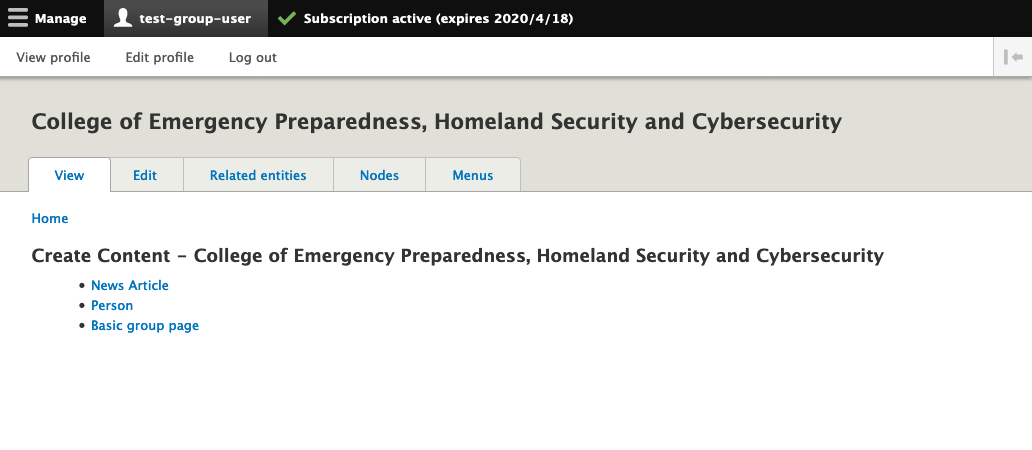Switch to the Edit tab
The height and width of the screenshot is (450, 1032).
point(145,175)
